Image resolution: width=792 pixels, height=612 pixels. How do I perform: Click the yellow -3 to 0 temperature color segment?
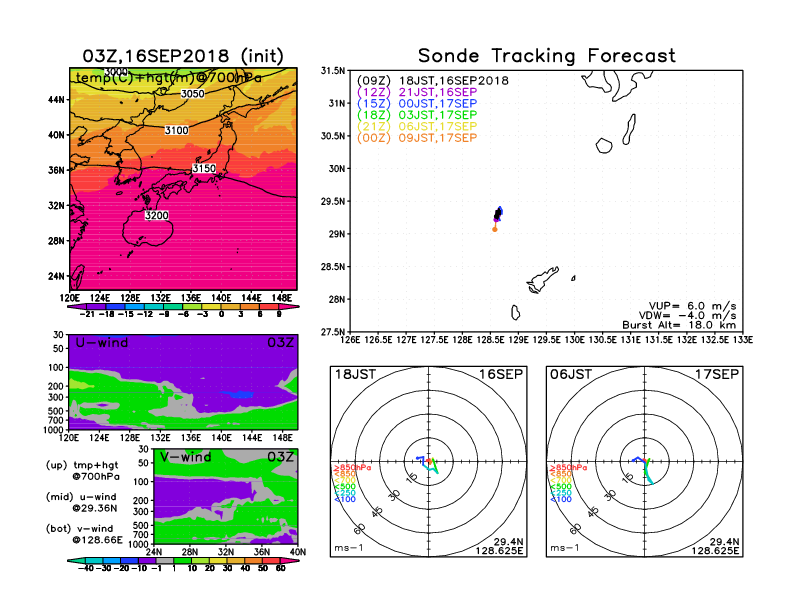tap(211, 307)
